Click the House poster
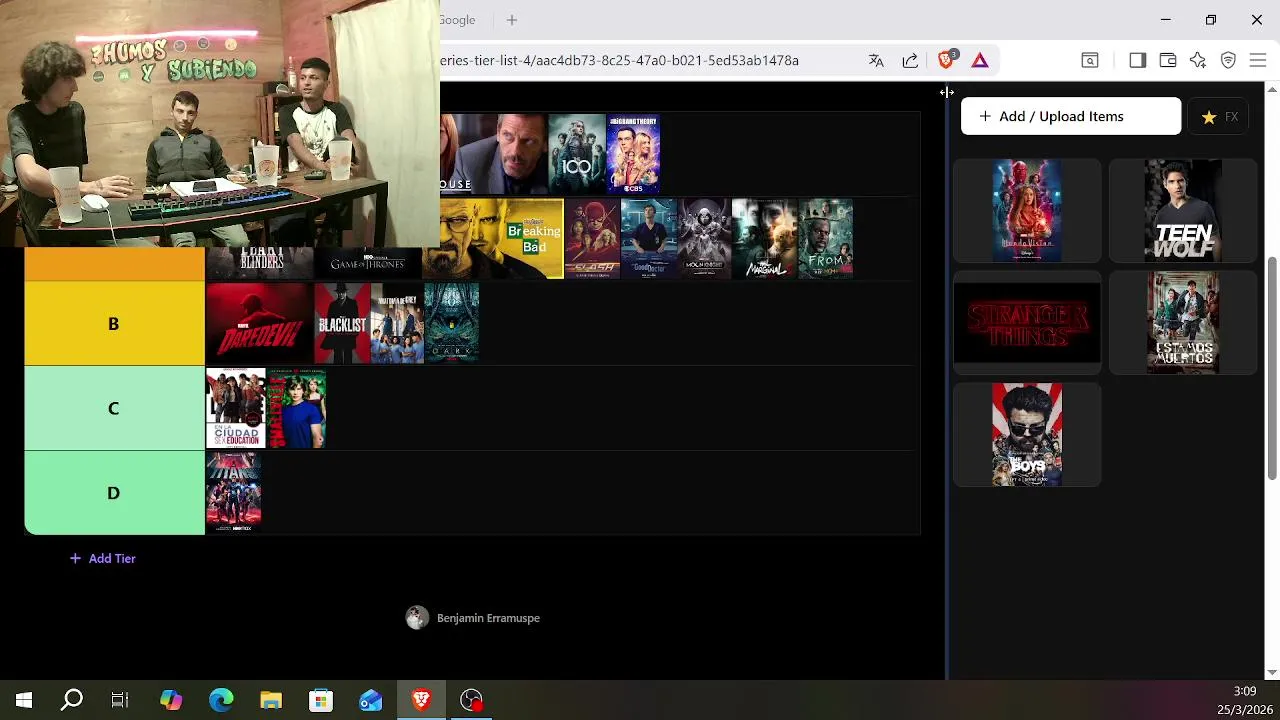 494,154
